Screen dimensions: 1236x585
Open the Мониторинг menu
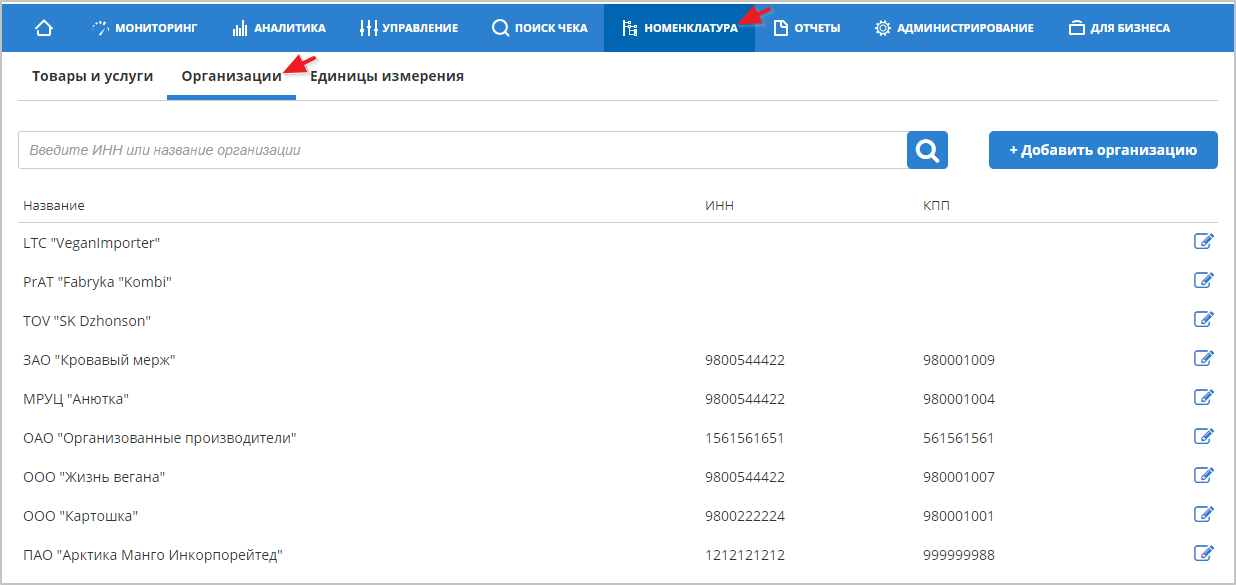click(x=146, y=28)
